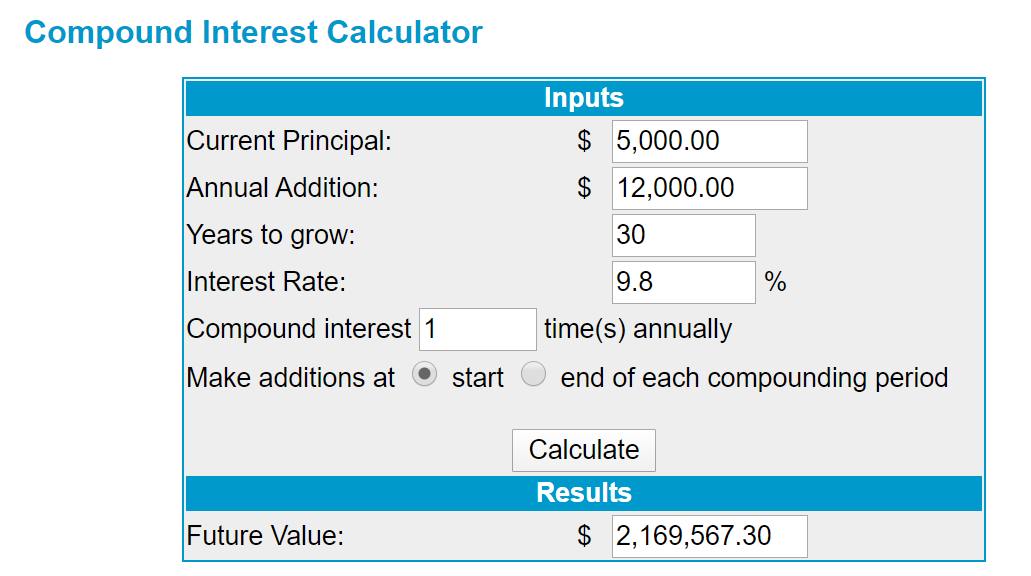Click the Compound Interest Calculator heading
1031x576 pixels.
tap(254, 32)
